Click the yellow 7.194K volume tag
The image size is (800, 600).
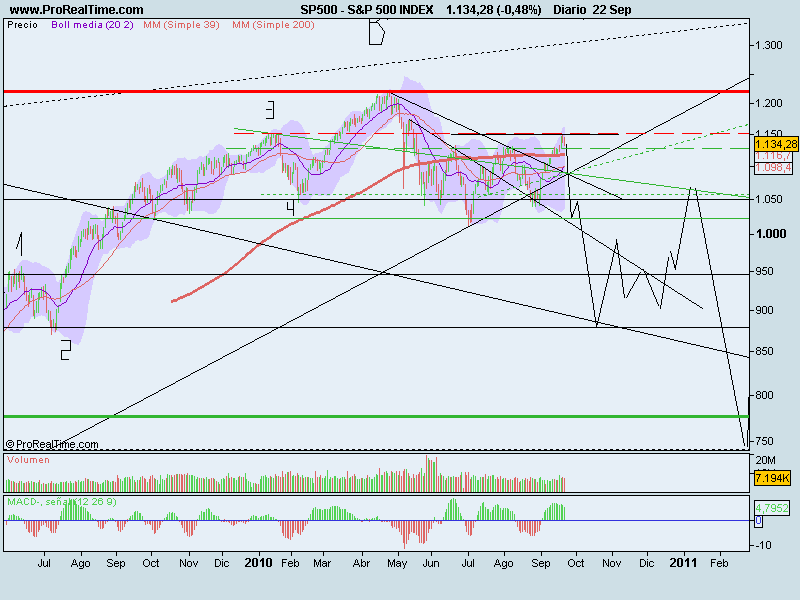[x=772, y=478]
